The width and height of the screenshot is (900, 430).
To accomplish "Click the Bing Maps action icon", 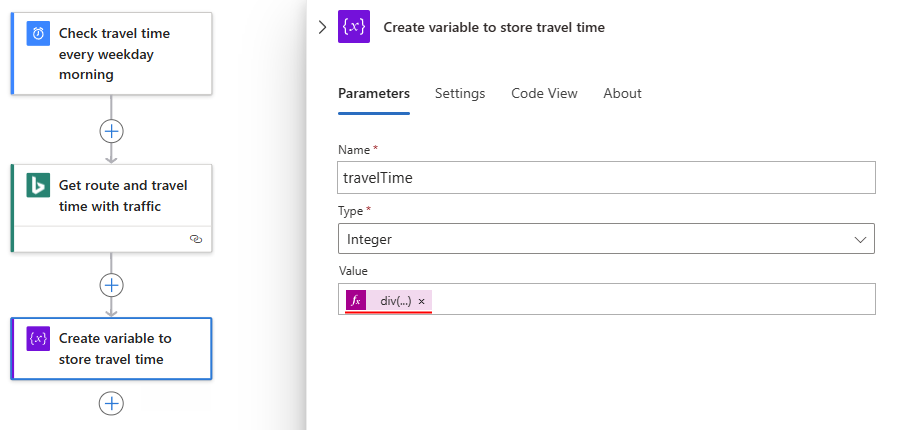I will tap(38, 185).
